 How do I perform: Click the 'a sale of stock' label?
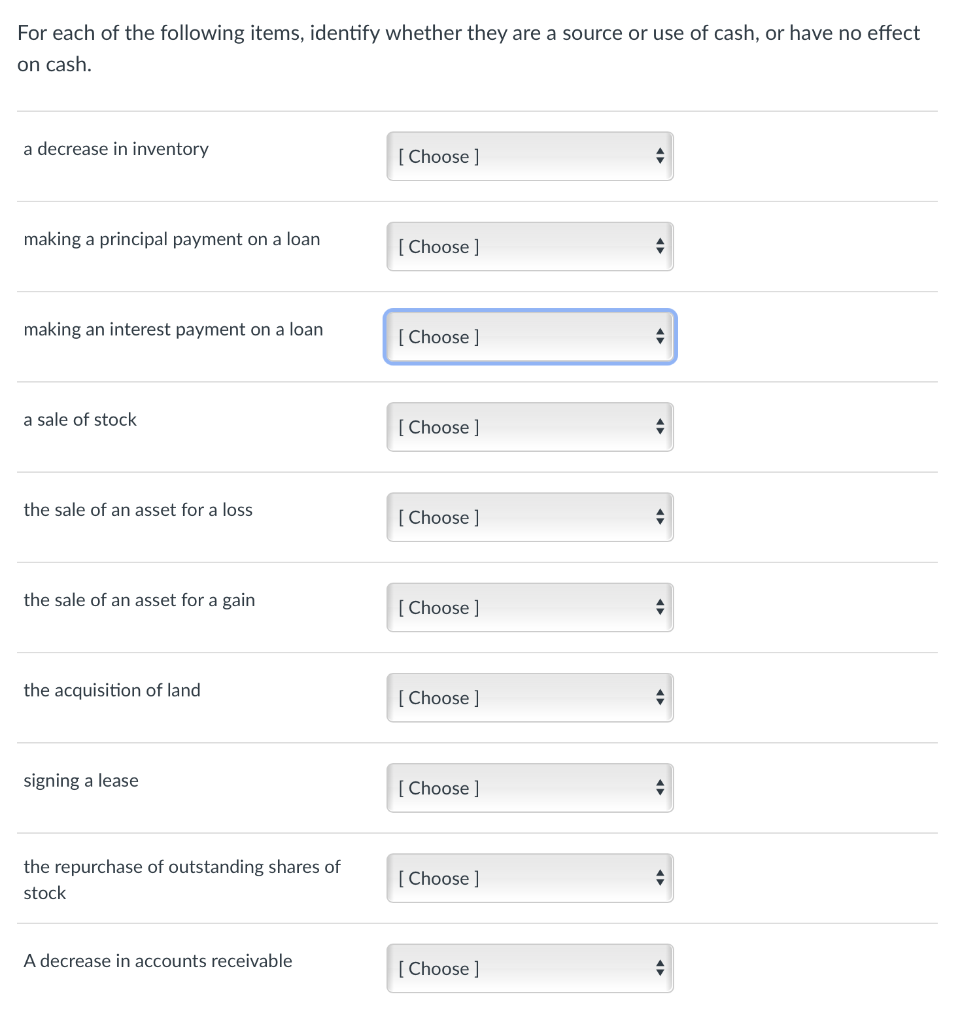click(x=80, y=420)
